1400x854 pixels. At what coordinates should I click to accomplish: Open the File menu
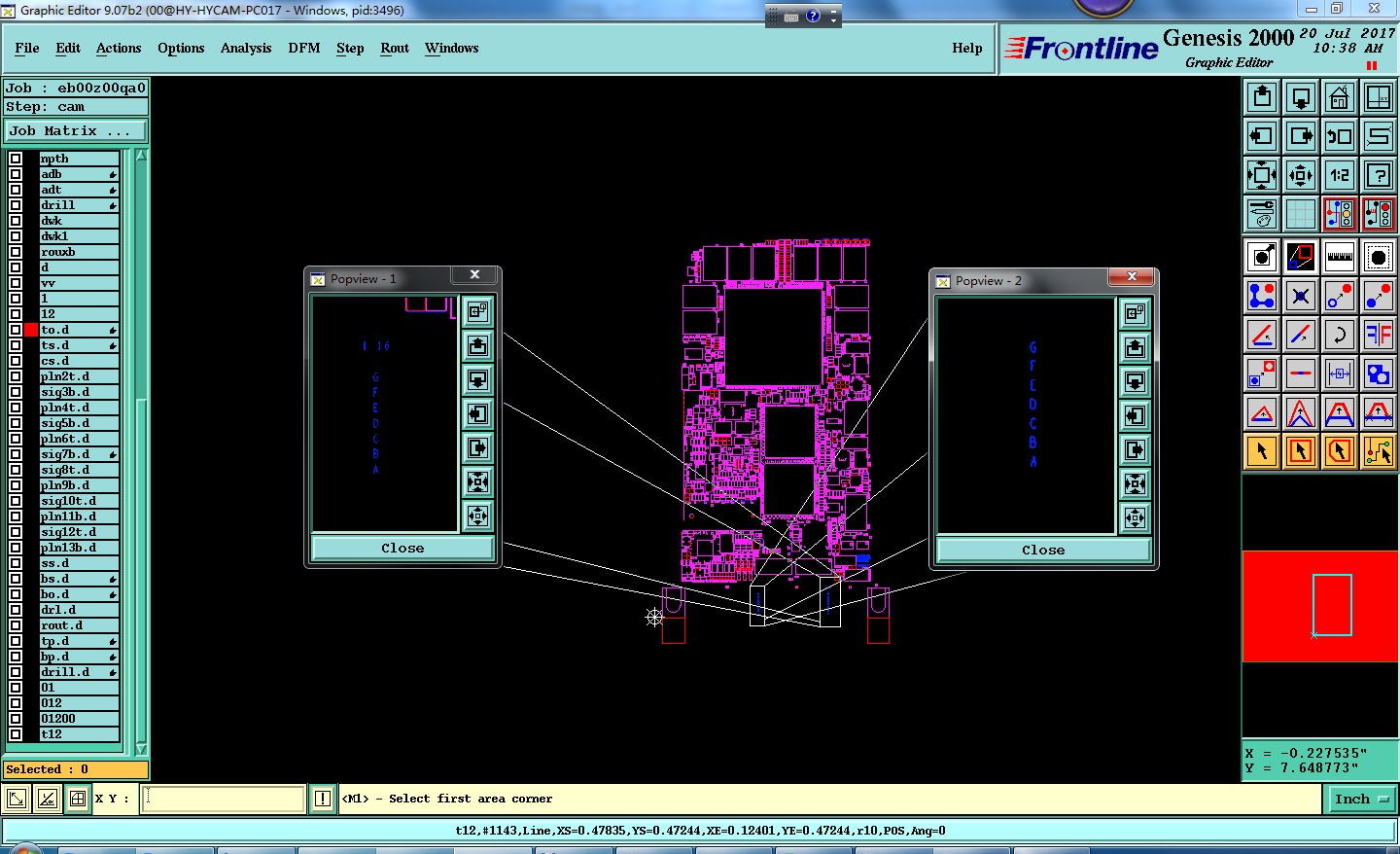click(x=27, y=48)
